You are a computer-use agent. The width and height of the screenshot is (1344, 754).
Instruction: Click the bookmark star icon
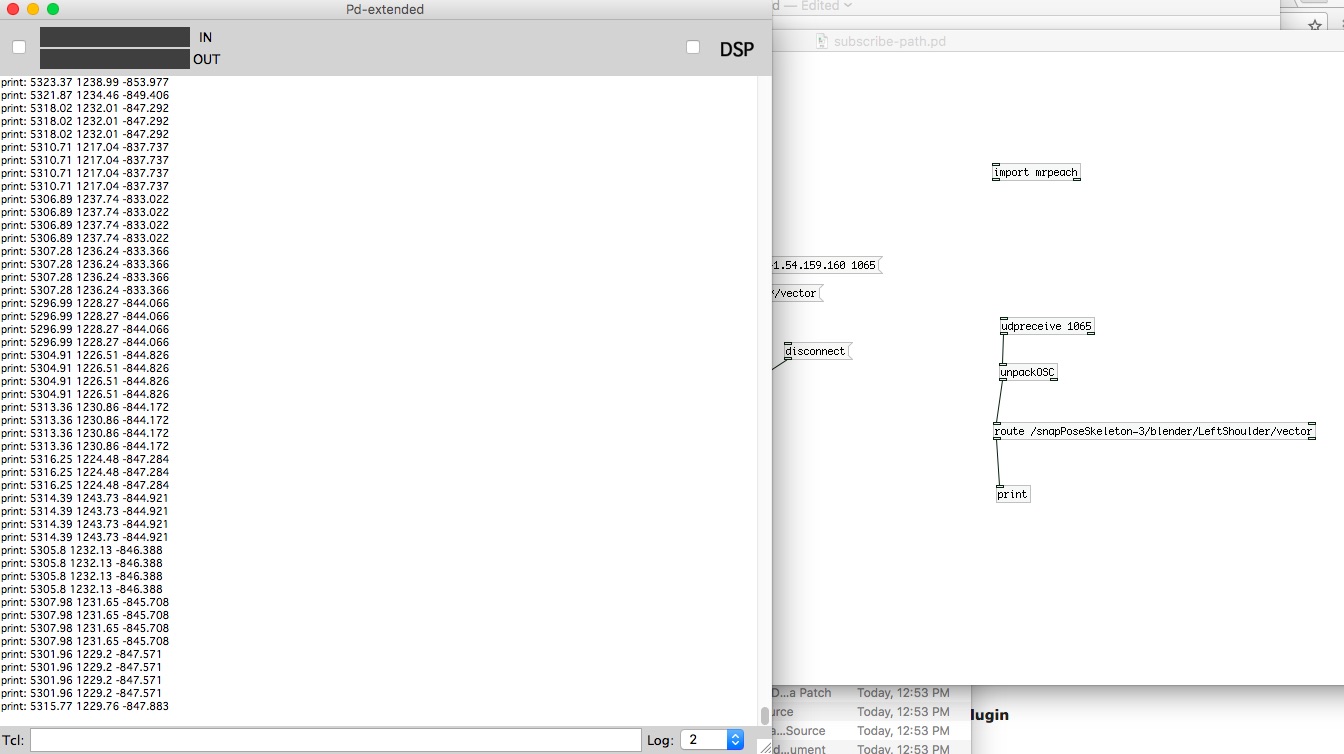(1315, 26)
